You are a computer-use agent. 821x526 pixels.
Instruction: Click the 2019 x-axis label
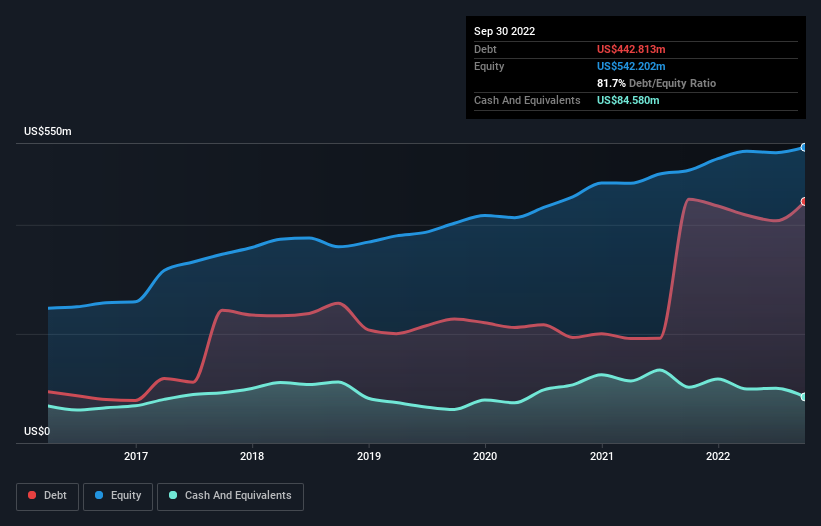coord(369,456)
